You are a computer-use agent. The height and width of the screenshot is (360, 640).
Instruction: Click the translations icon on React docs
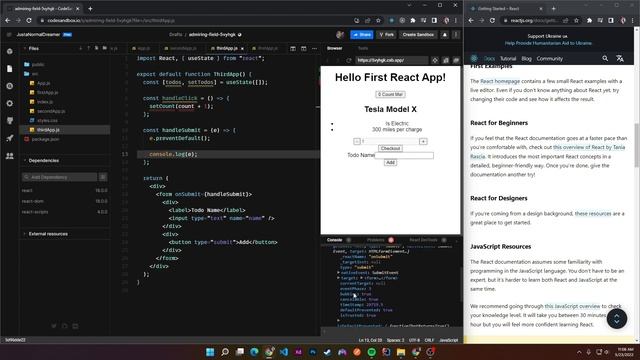coord(620,58)
